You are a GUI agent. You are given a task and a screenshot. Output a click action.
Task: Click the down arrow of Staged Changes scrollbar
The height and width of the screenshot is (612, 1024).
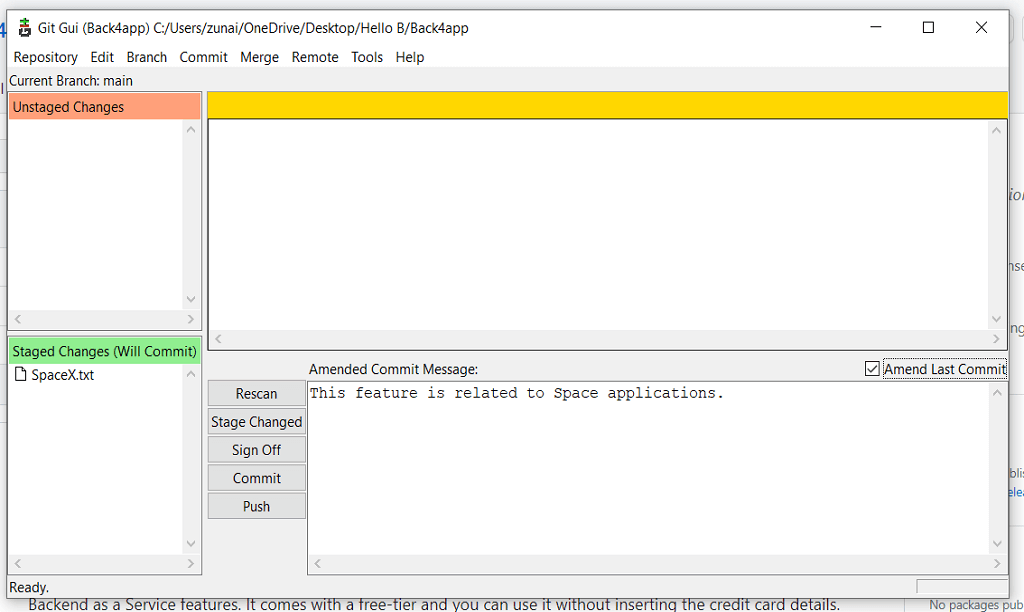(x=191, y=544)
